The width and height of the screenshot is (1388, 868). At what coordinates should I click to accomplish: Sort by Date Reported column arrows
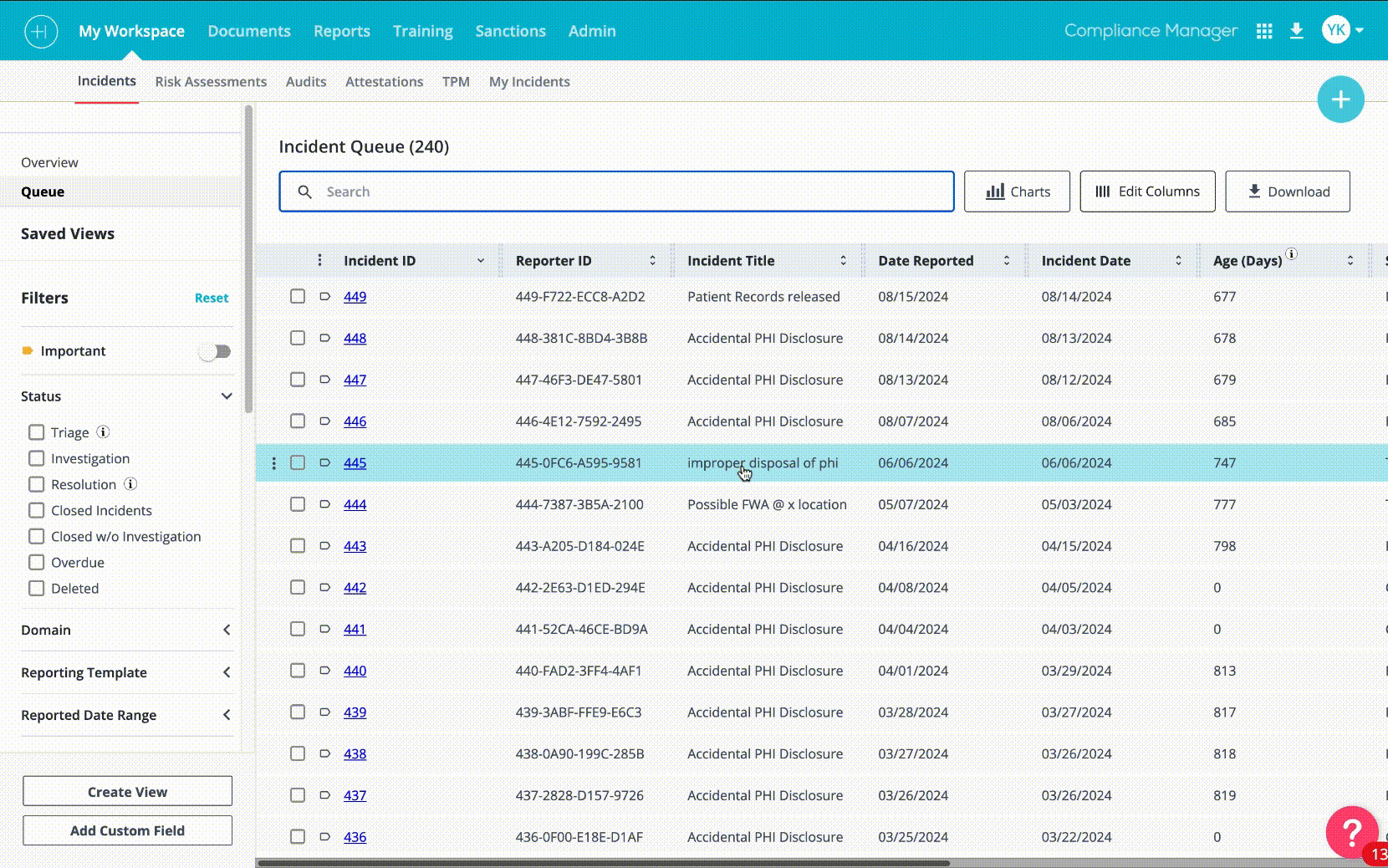pyautogui.click(x=1007, y=261)
